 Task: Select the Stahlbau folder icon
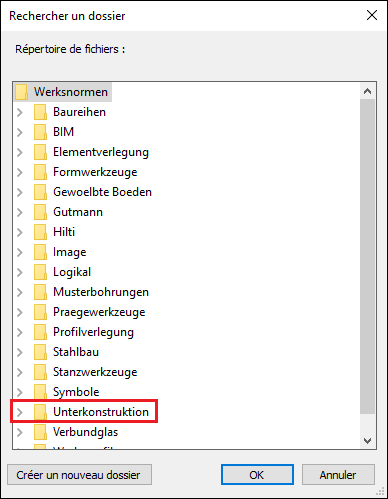coord(40,352)
